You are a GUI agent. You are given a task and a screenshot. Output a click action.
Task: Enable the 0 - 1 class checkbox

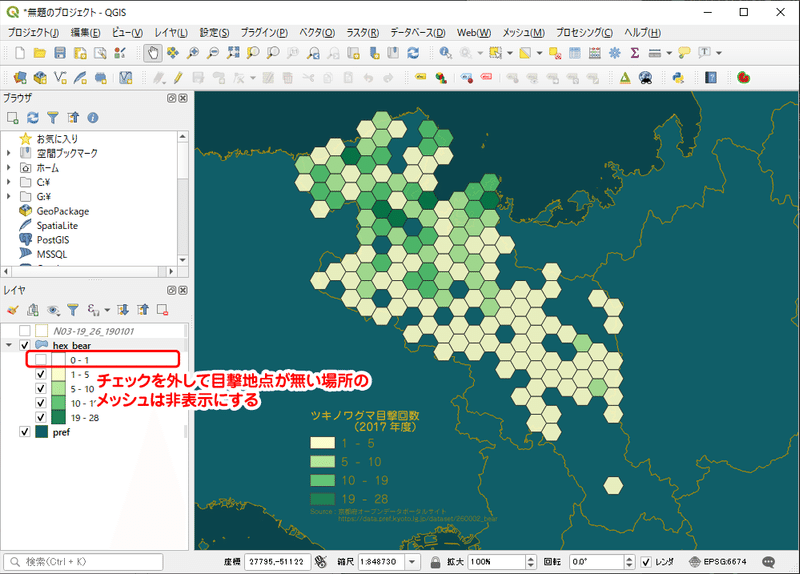pos(41,360)
